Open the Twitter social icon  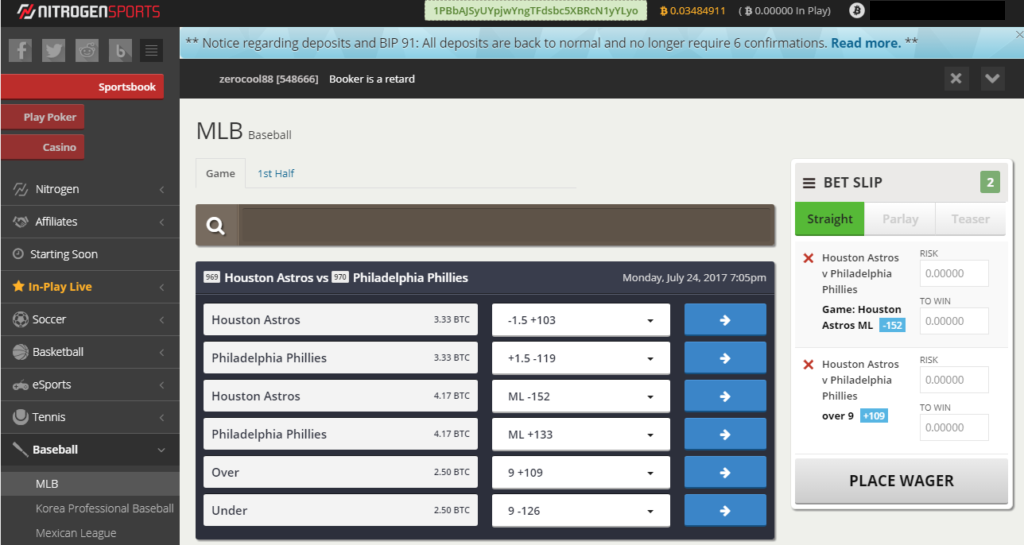(54, 50)
